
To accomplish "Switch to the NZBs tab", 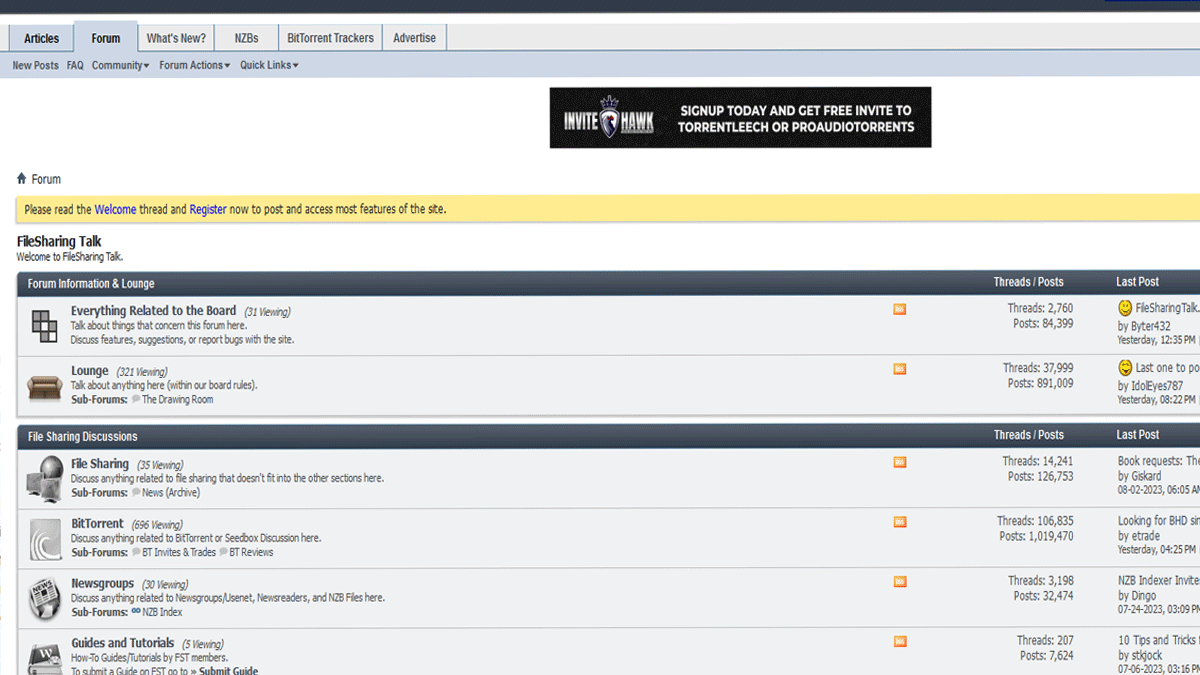I will [x=246, y=38].
